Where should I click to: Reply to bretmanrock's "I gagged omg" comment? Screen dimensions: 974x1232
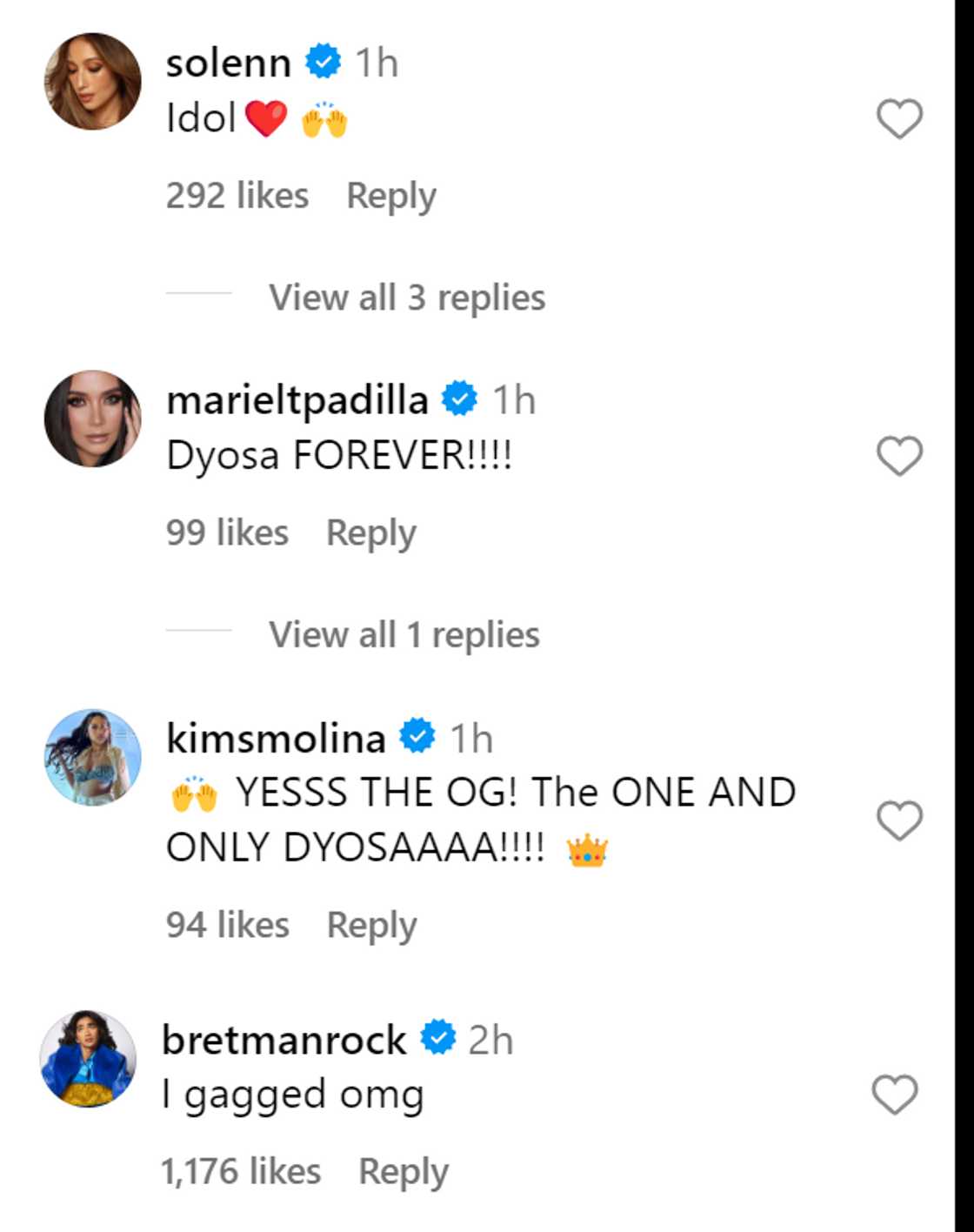pos(404,1172)
